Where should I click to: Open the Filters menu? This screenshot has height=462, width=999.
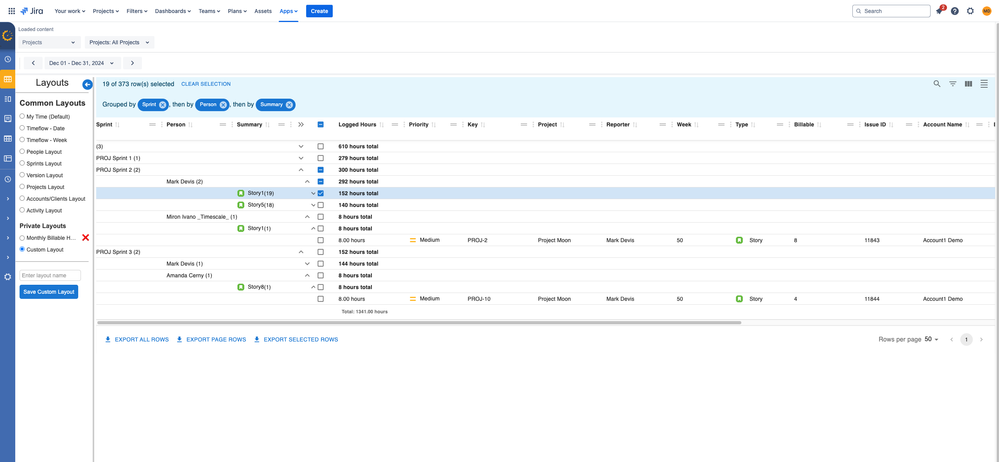pos(137,11)
